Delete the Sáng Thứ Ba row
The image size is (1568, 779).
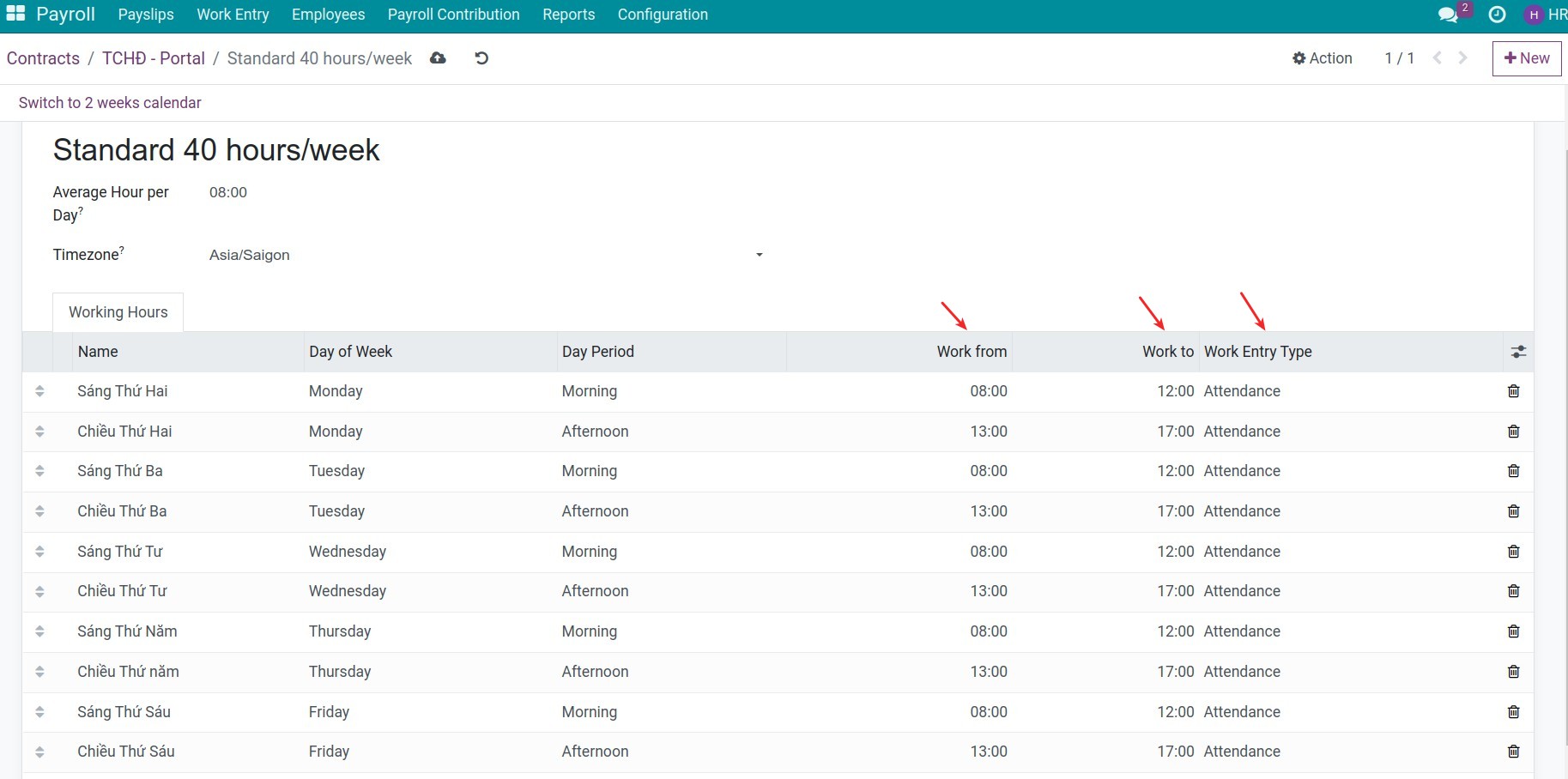coord(1514,471)
